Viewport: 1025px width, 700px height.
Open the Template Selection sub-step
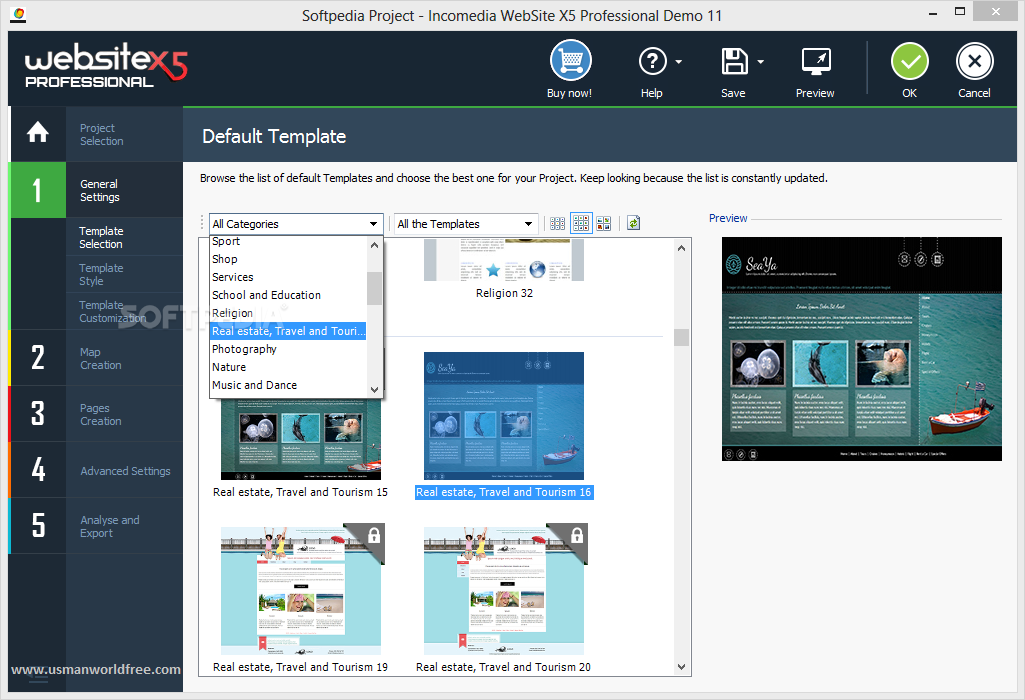coord(101,237)
